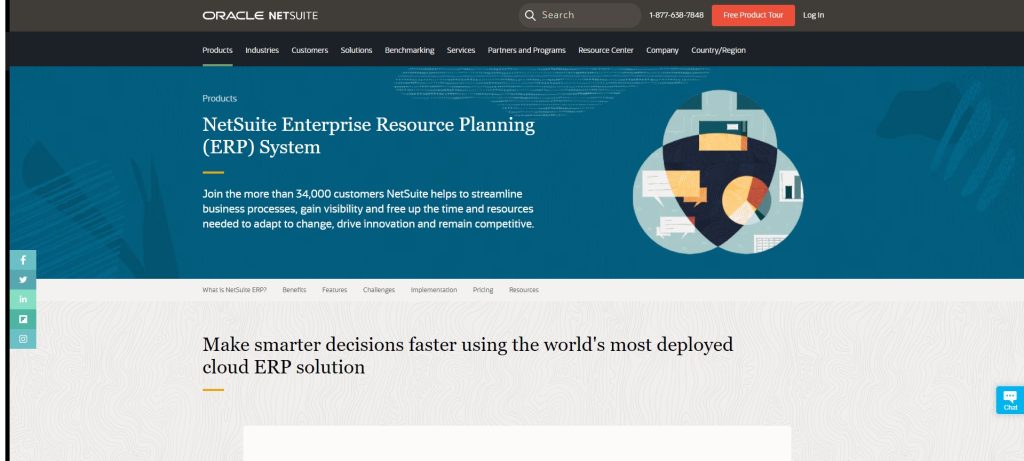
Task: Click the Log In link
Action: tap(813, 15)
